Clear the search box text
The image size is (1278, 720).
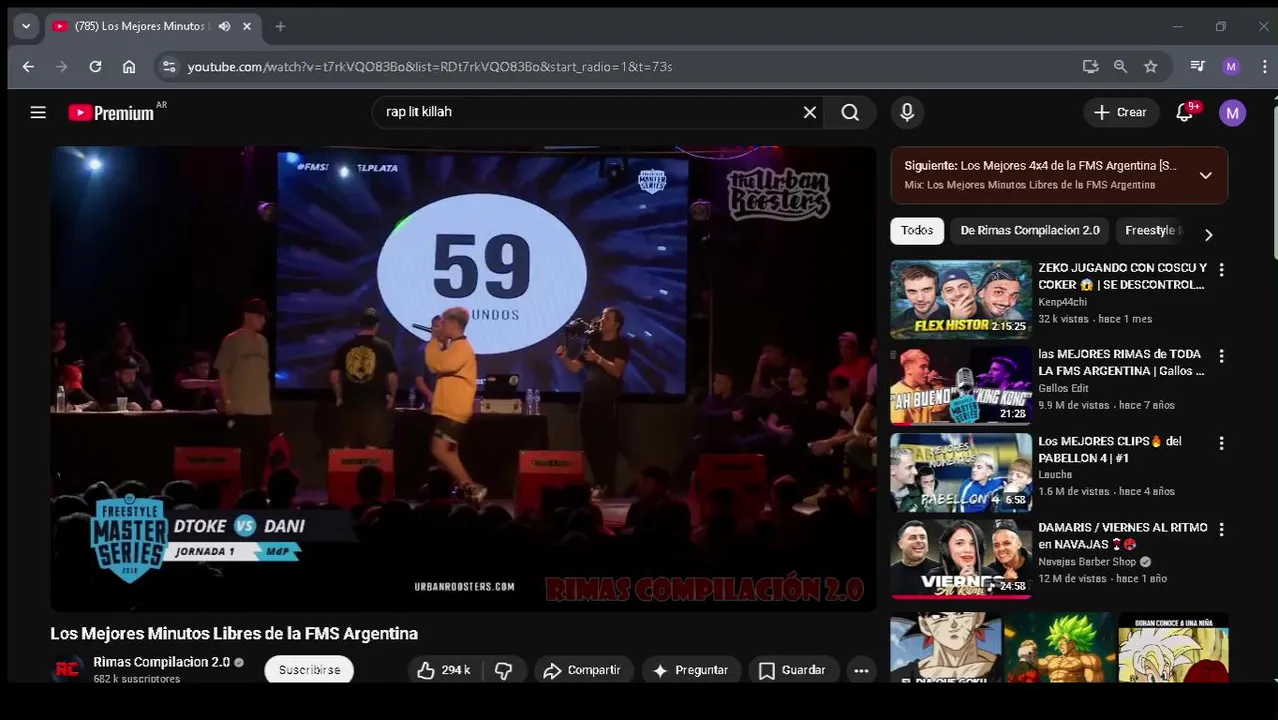(810, 112)
